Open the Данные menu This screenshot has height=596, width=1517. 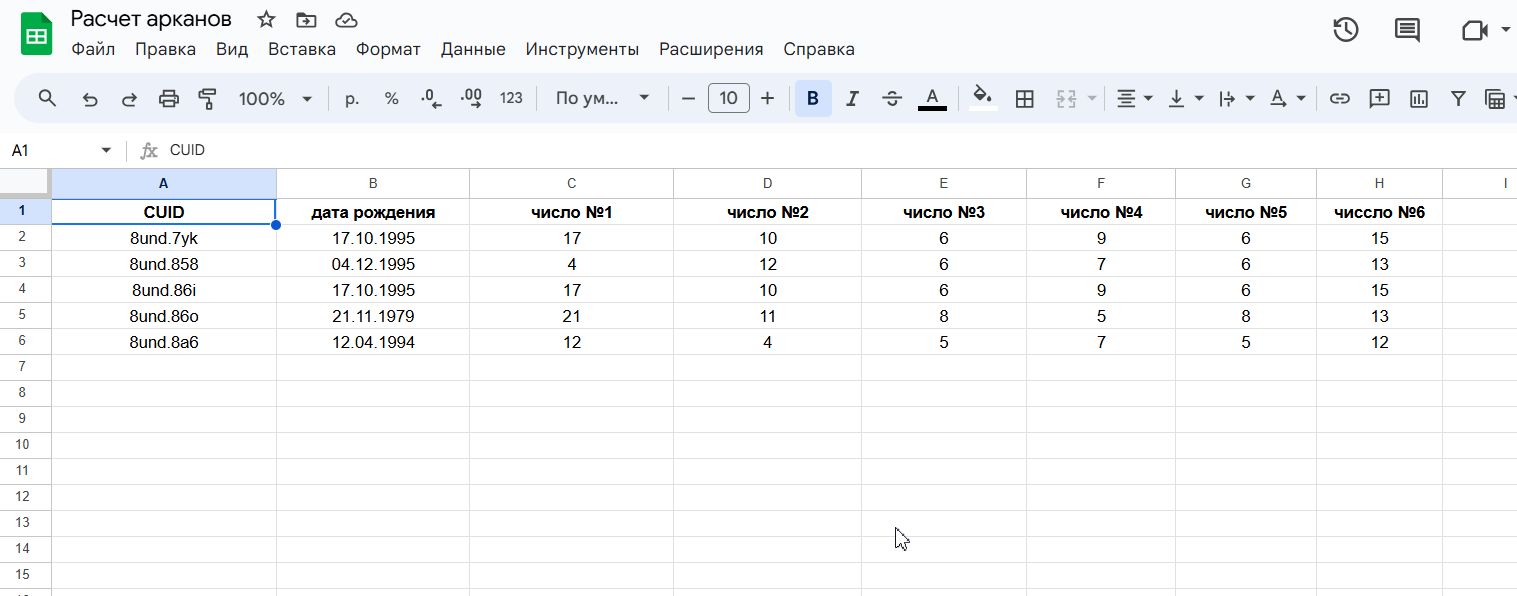coord(473,49)
